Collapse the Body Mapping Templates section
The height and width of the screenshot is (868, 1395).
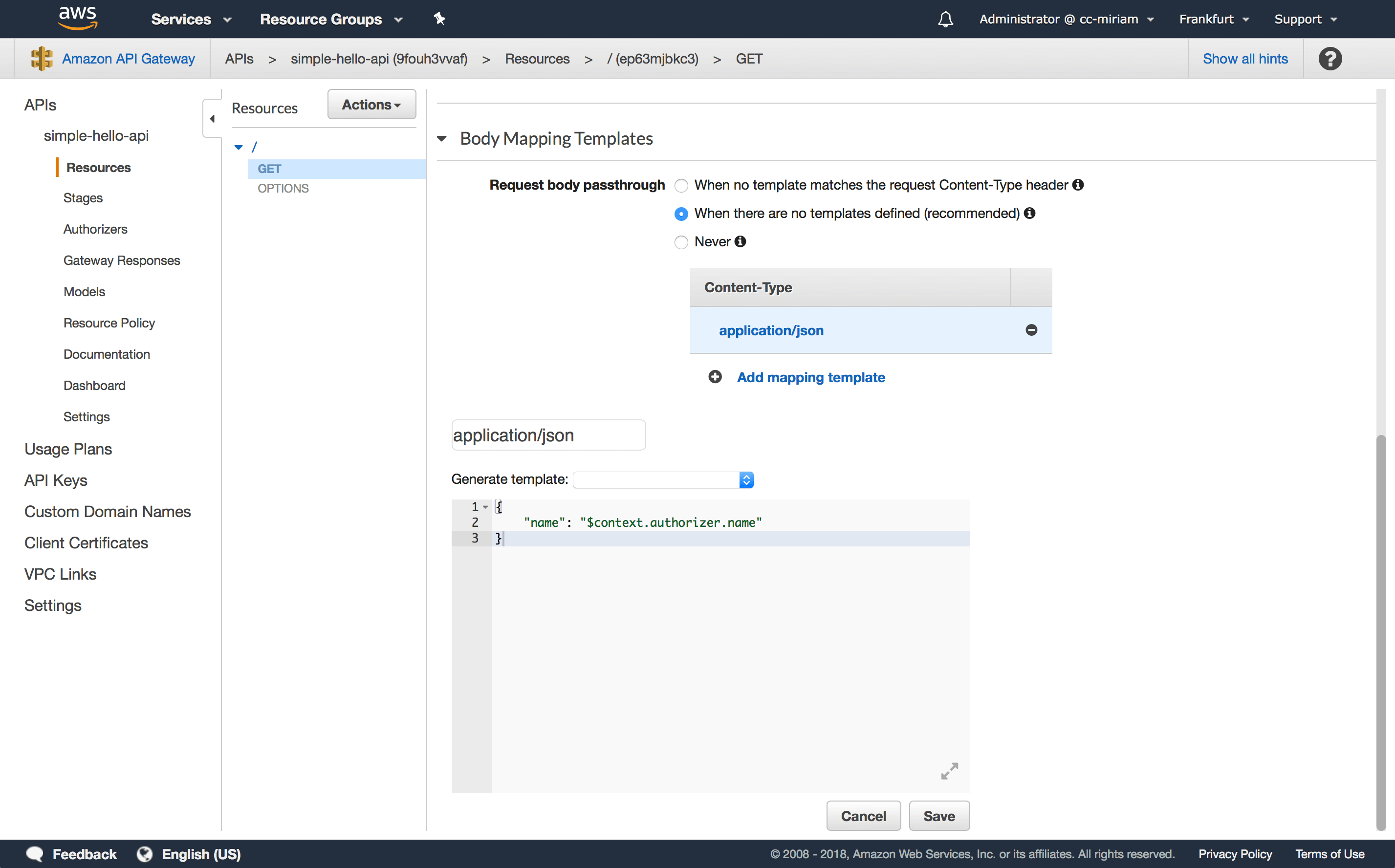pos(441,138)
